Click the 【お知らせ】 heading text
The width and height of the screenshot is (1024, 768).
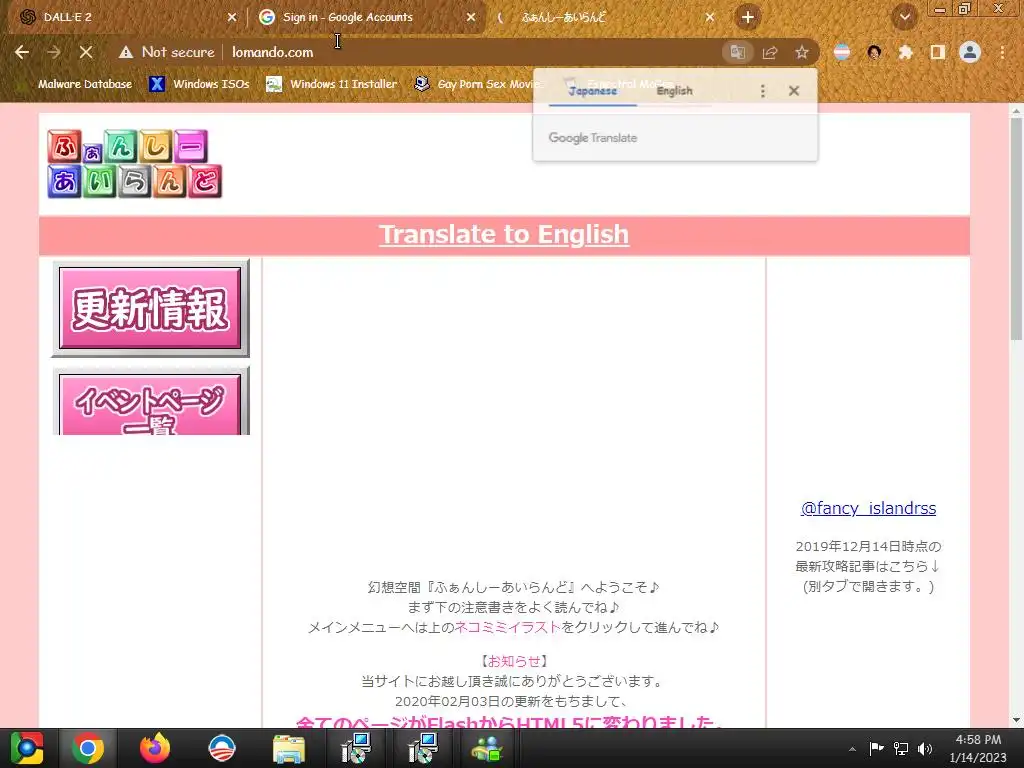(x=513, y=661)
